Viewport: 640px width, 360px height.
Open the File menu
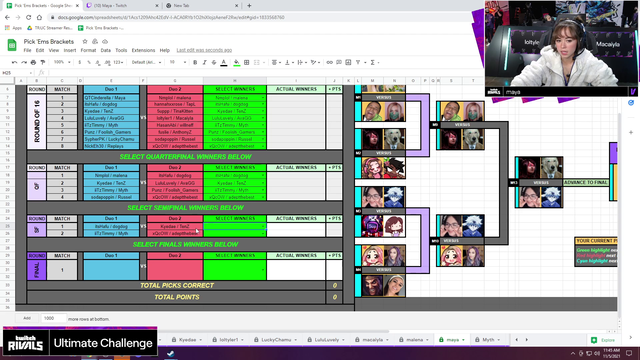click(x=27, y=51)
